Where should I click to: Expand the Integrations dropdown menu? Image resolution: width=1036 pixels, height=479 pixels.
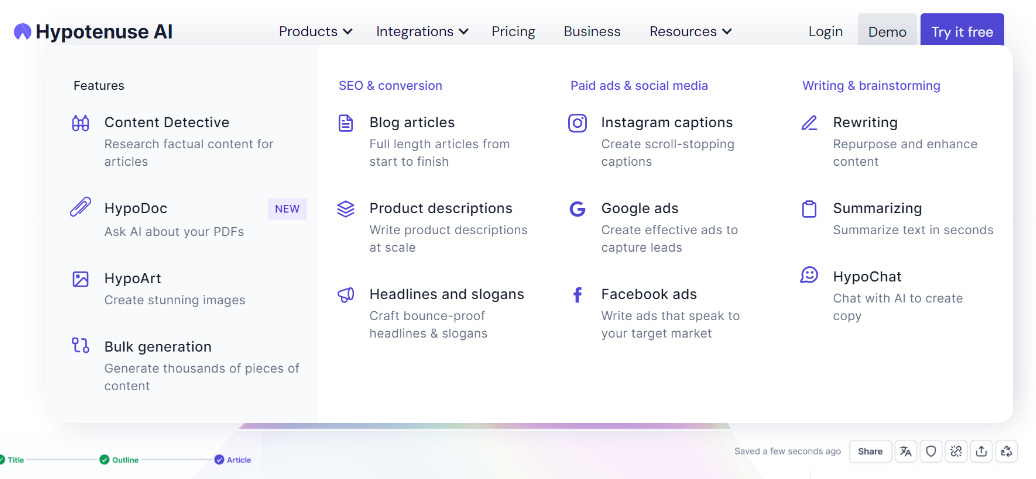pyautogui.click(x=422, y=31)
